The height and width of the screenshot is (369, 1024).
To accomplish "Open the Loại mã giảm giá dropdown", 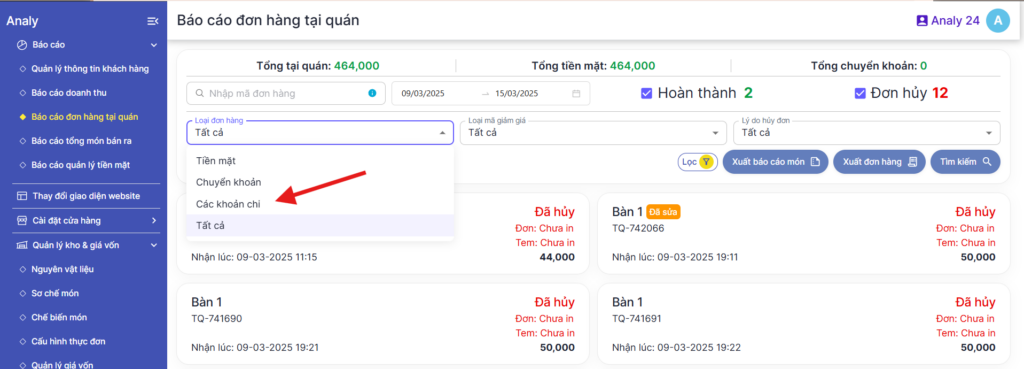I will click(593, 133).
